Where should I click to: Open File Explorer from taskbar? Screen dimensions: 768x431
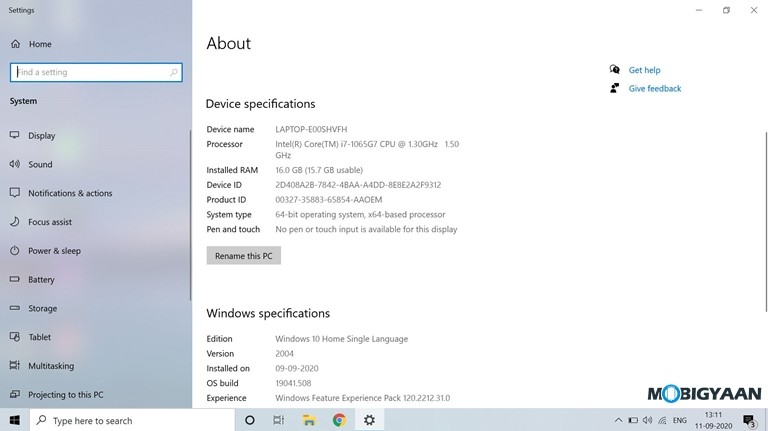309,420
